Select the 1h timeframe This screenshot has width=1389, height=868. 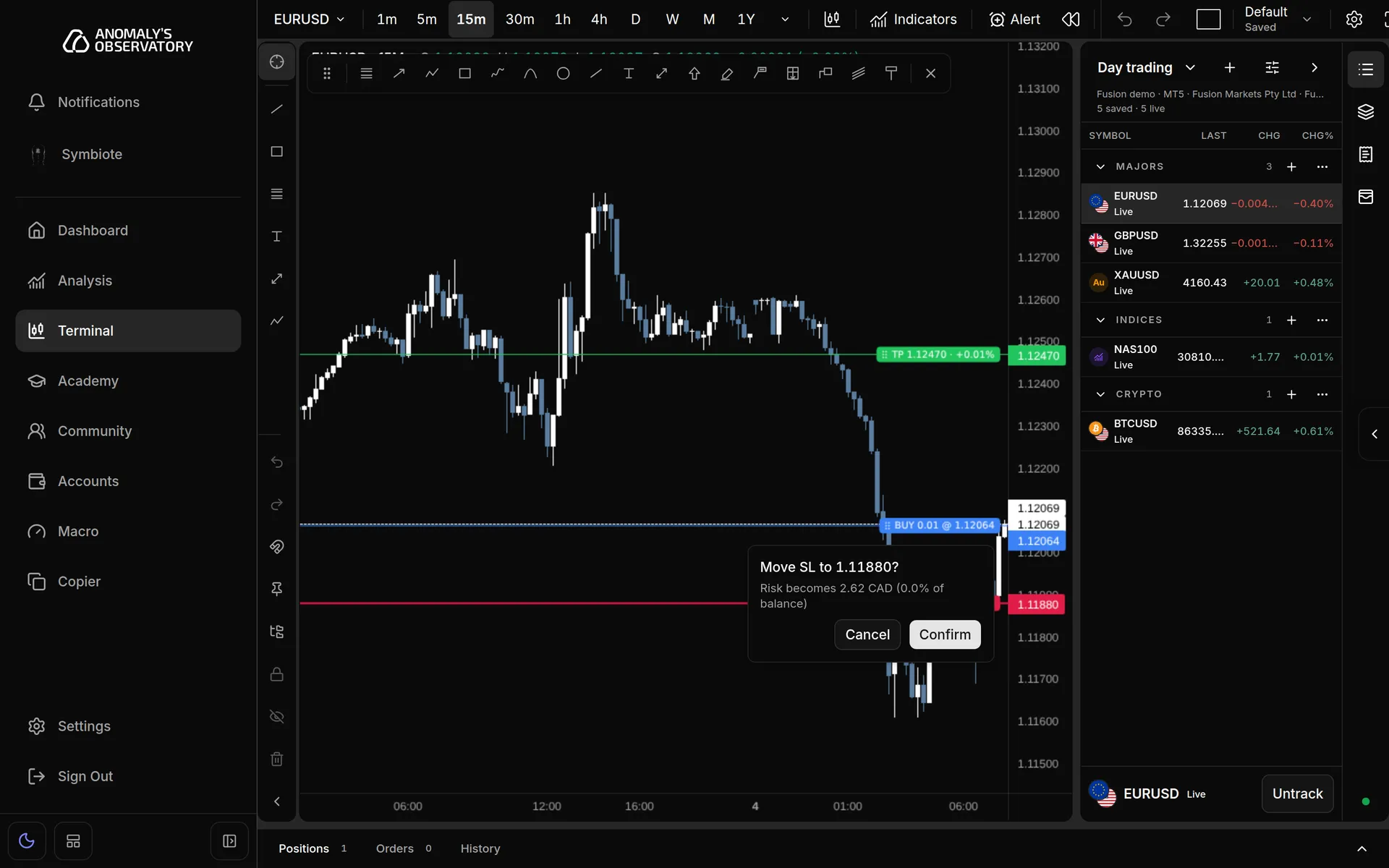point(562,20)
